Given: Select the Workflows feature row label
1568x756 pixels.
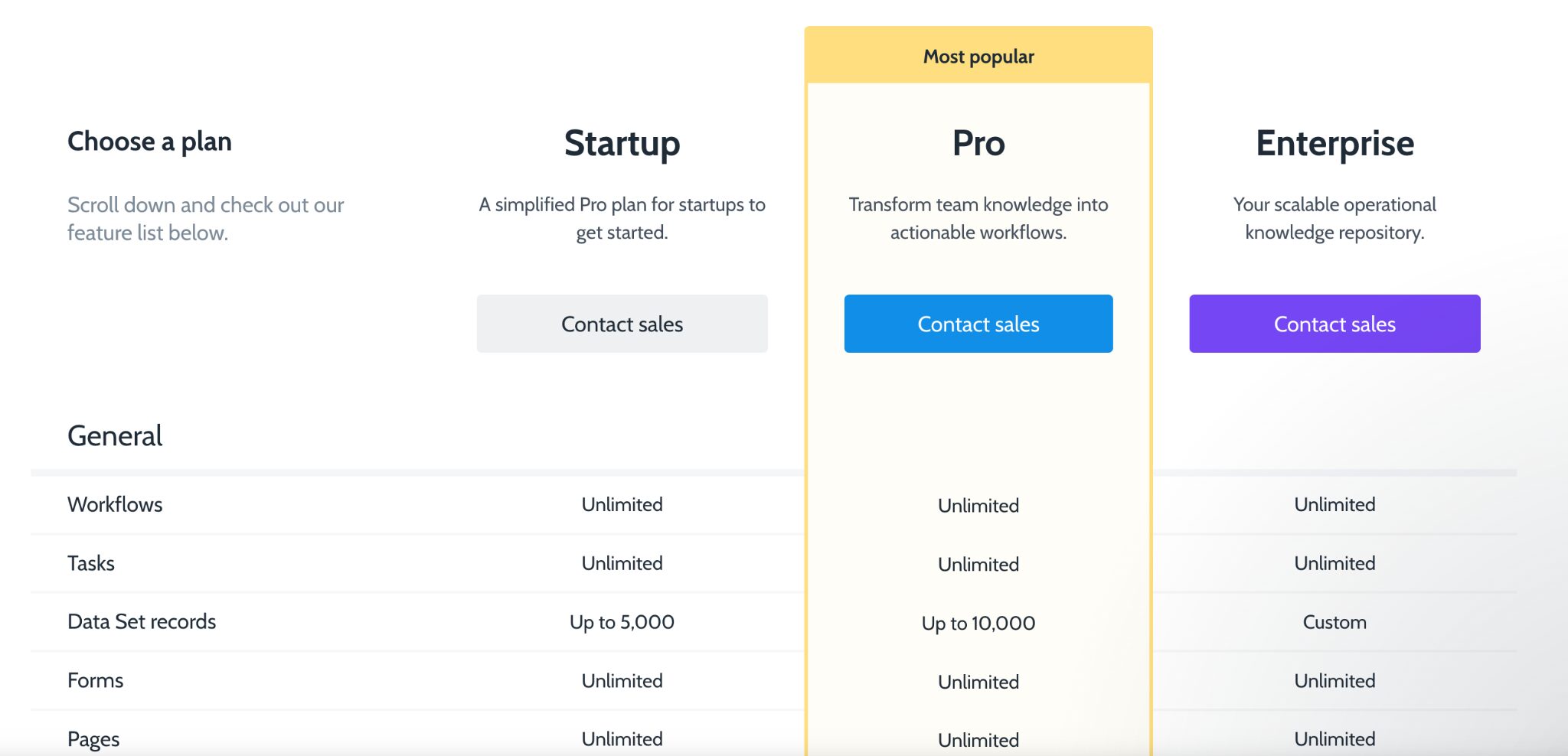Looking at the screenshot, I should pyautogui.click(x=115, y=504).
